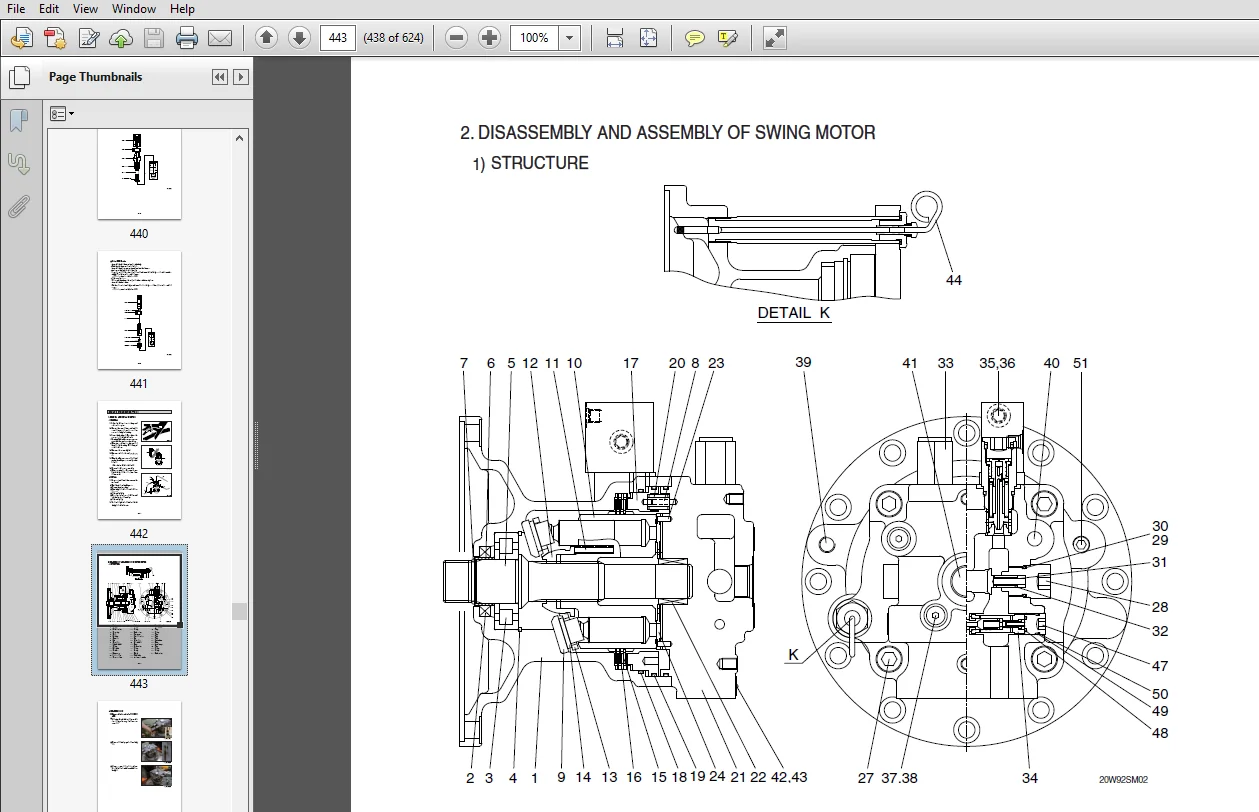Zoom in with the plus button
Screen dimensions: 1259x812
tap(490, 38)
